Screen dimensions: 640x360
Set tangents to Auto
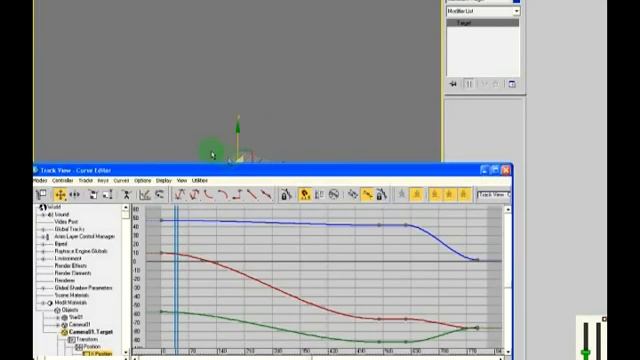(x=180, y=195)
